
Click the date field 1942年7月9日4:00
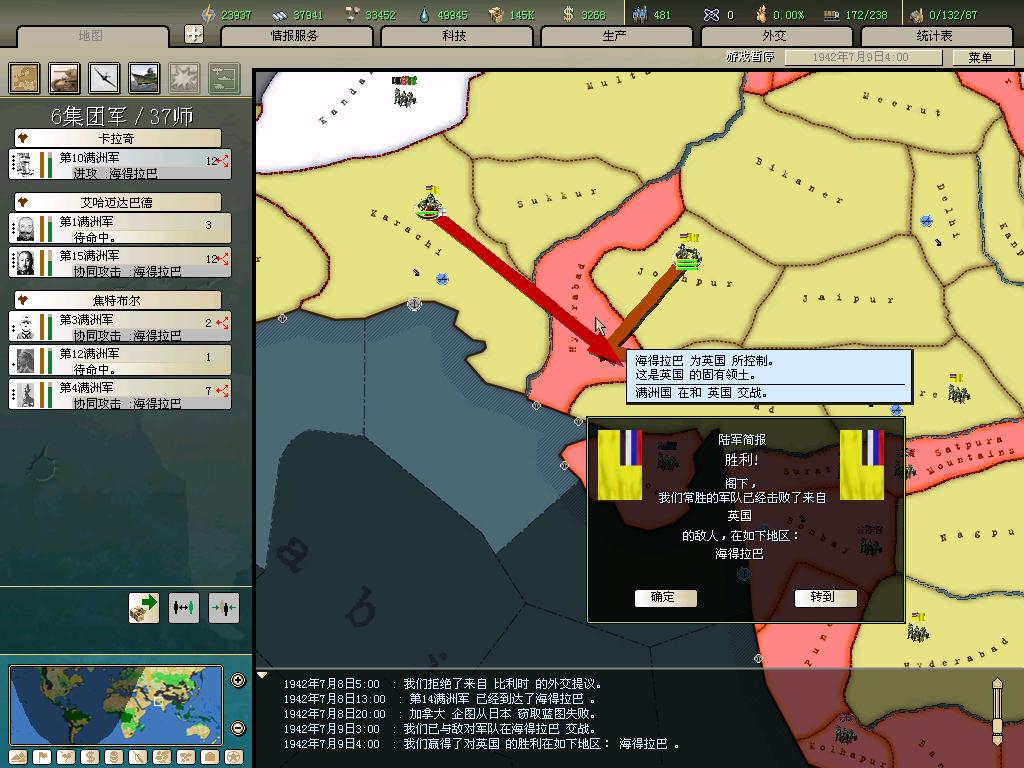coord(863,57)
